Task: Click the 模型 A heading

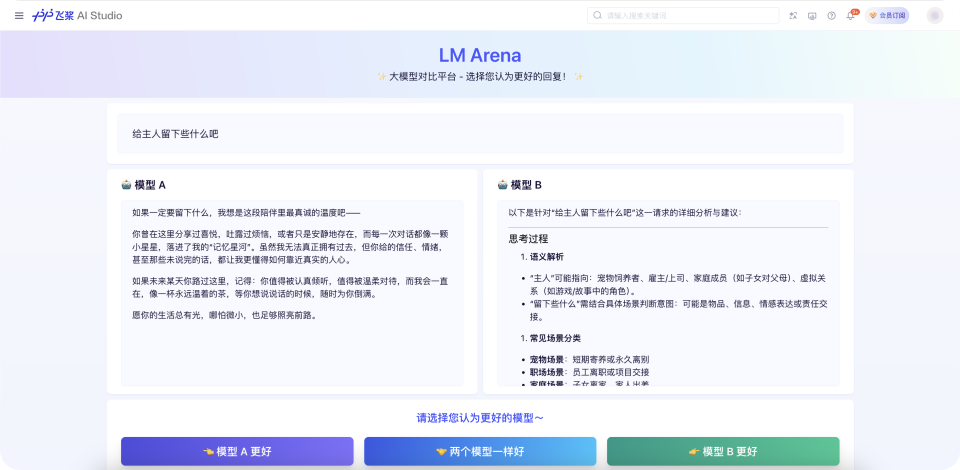Action: pyautogui.click(x=150, y=185)
